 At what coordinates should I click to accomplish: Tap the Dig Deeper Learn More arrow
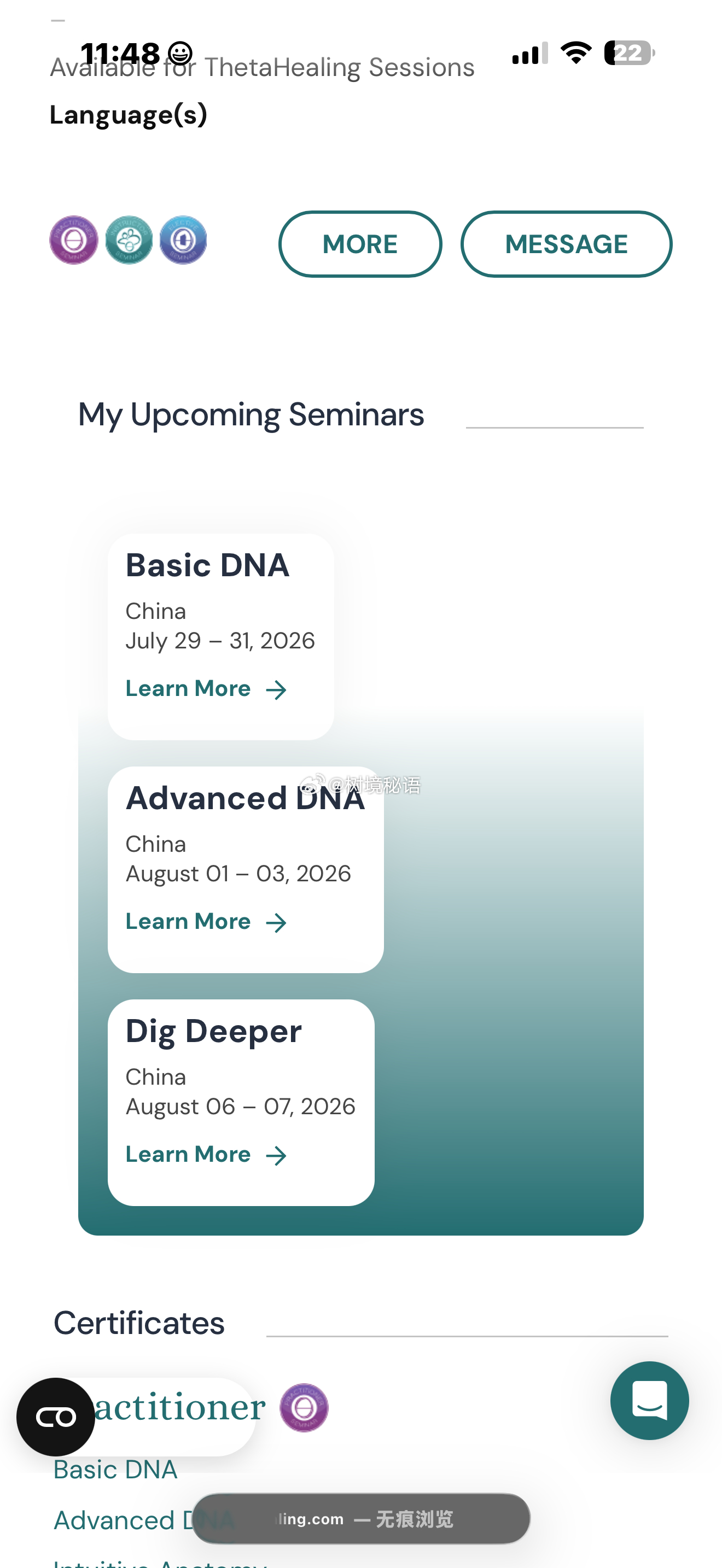pyautogui.click(x=276, y=1155)
